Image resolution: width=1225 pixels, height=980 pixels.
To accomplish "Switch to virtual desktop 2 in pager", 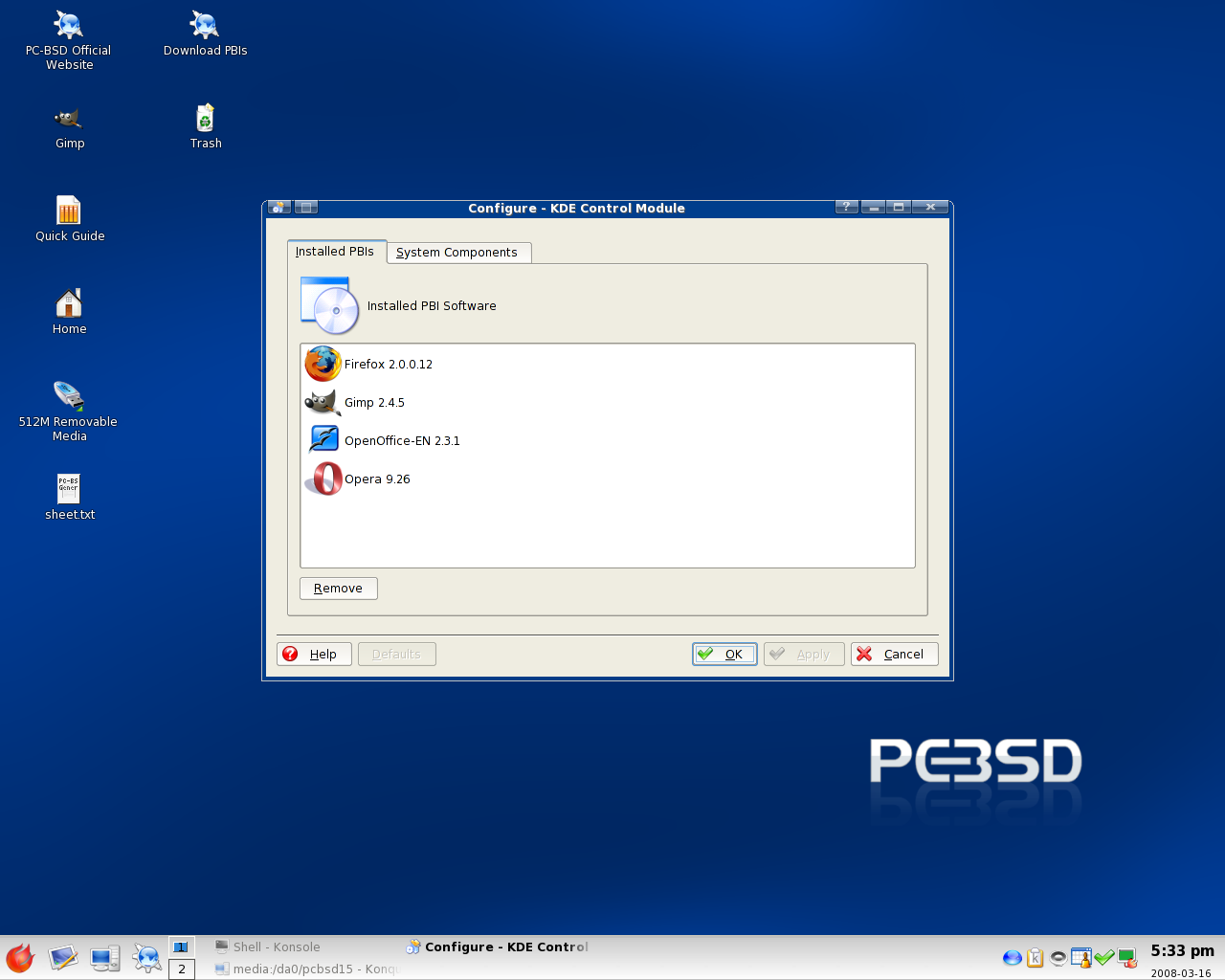I will [x=182, y=969].
